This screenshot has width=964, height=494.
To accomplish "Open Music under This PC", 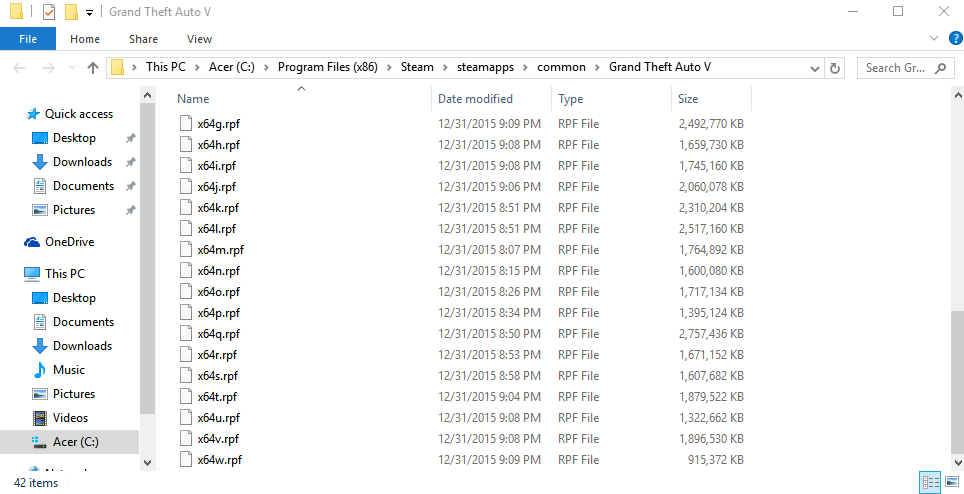I will coord(68,369).
